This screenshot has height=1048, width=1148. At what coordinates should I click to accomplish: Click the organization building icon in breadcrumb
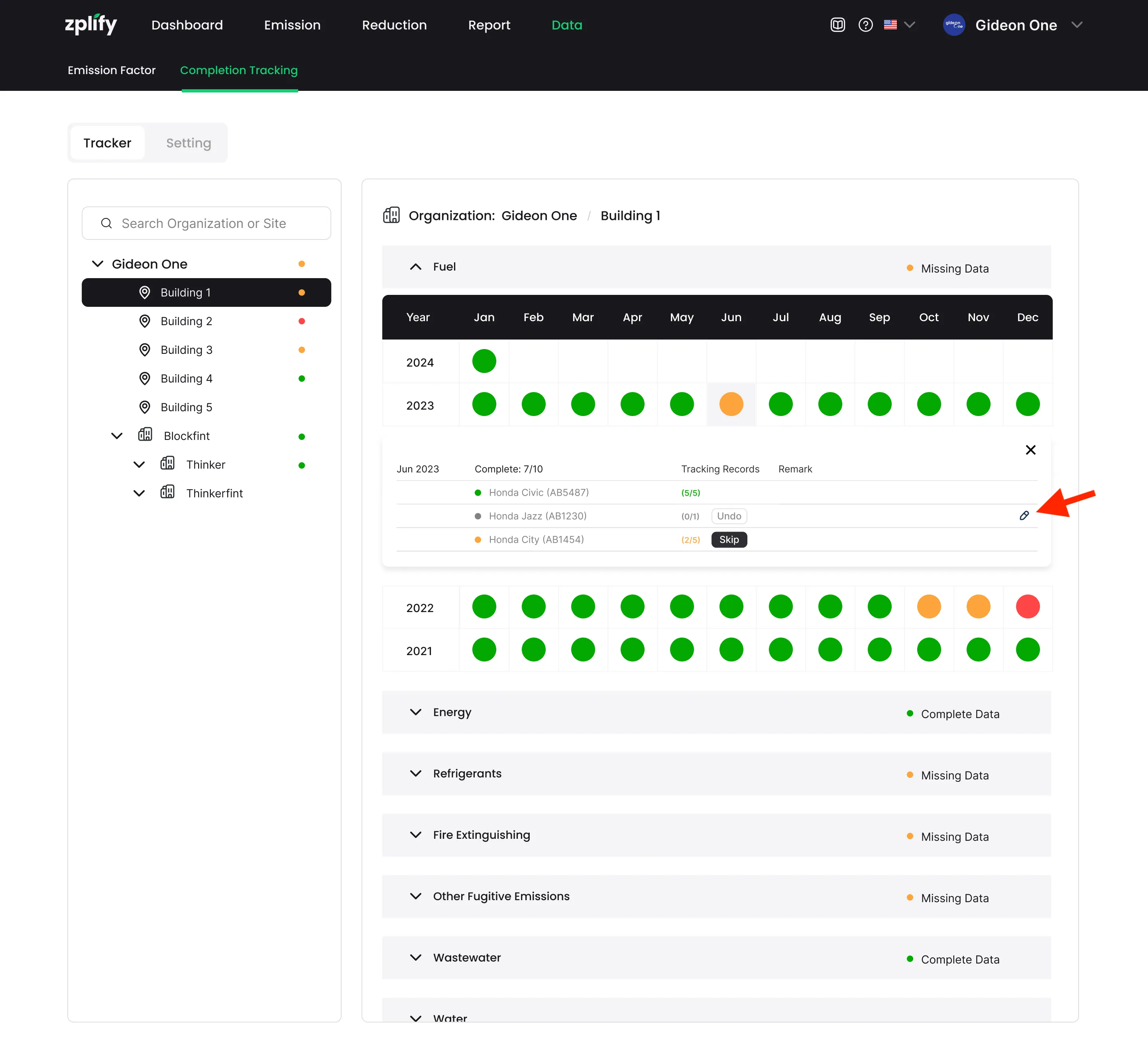pos(391,215)
